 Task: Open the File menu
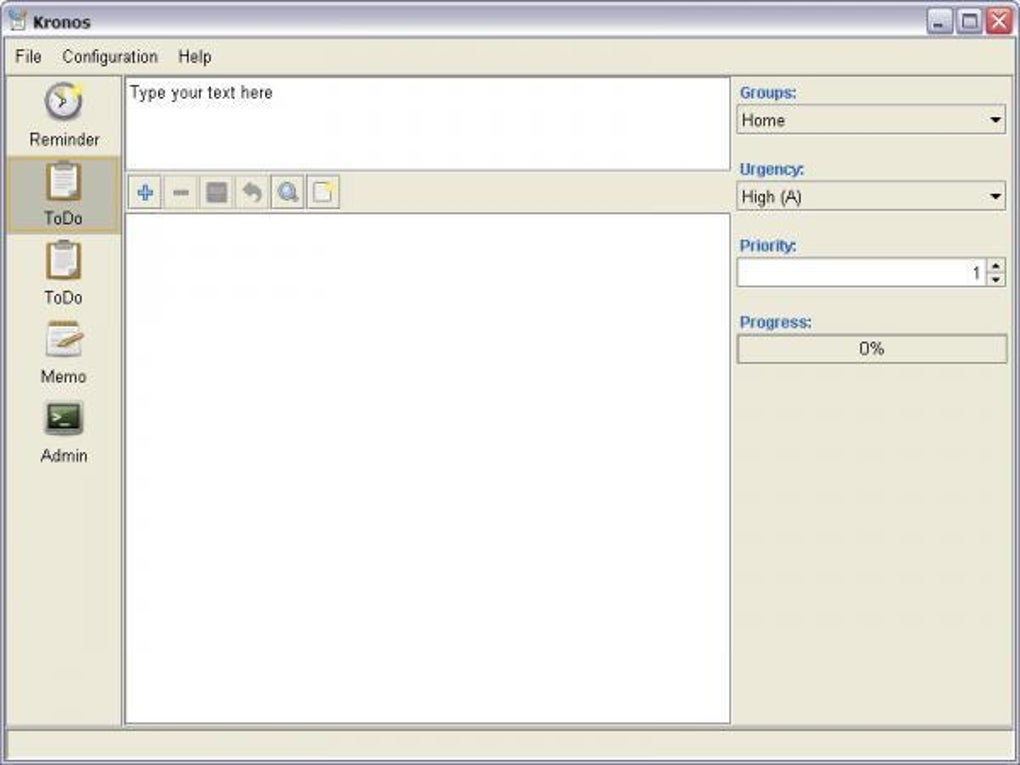[29, 57]
